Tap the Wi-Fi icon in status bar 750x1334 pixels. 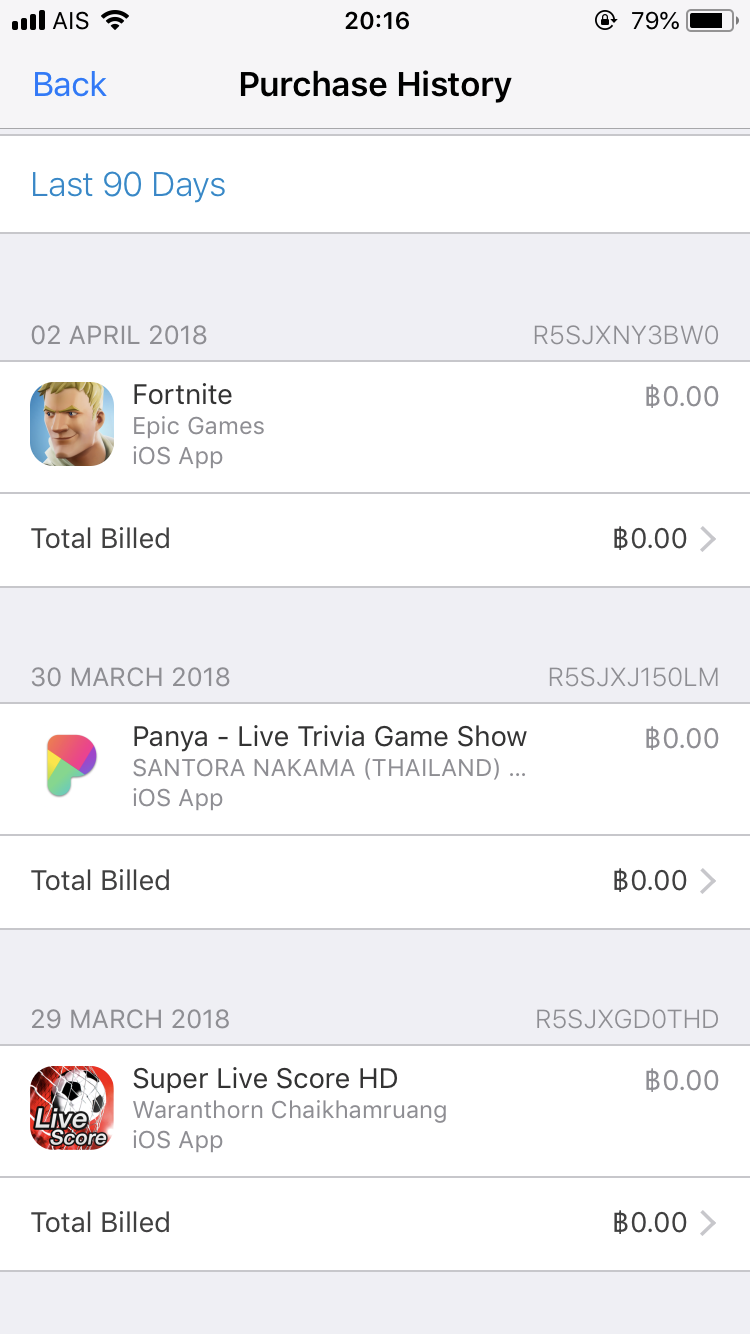coord(116,21)
